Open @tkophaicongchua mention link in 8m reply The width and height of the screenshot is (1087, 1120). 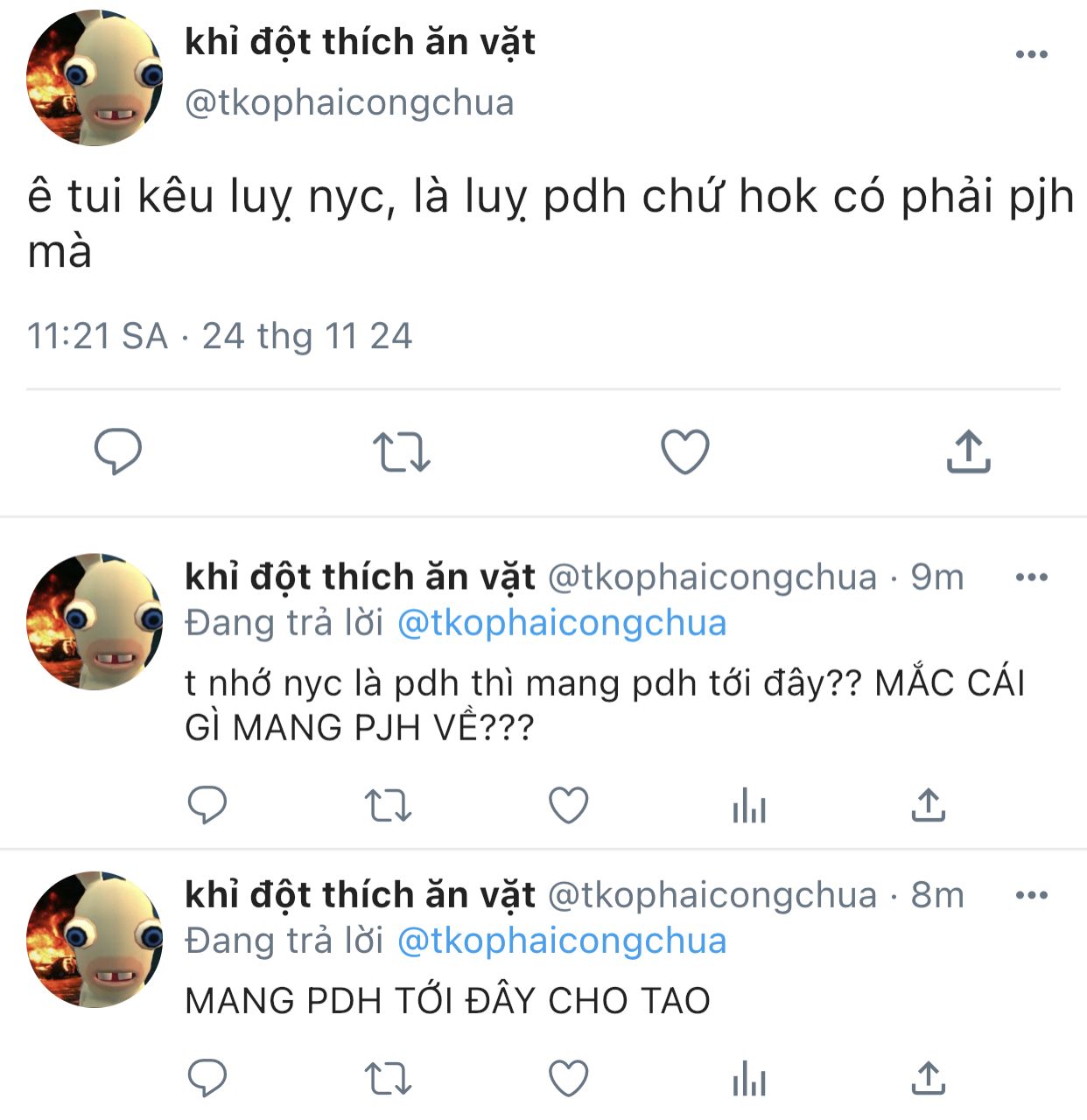(x=562, y=941)
